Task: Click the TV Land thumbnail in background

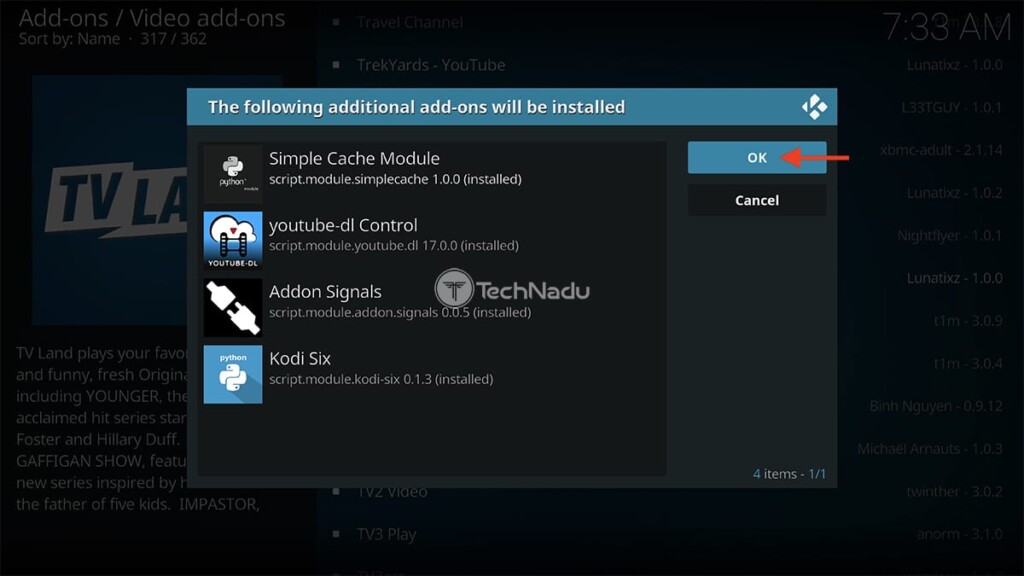Action: (109, 200)
